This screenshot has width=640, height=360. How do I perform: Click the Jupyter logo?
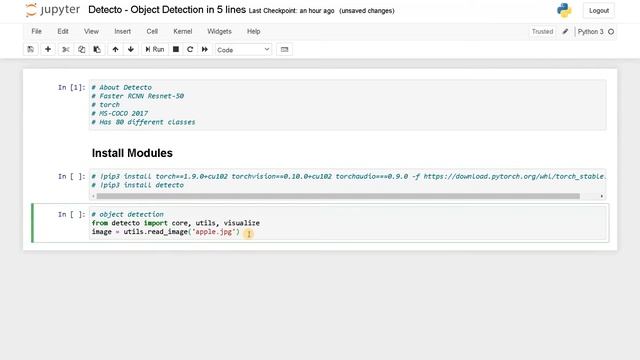click(x=53, y=10)
